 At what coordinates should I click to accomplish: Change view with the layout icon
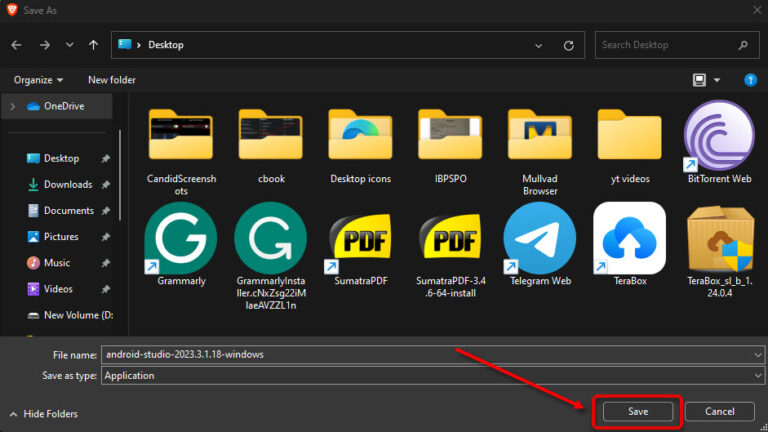[699, 80]
